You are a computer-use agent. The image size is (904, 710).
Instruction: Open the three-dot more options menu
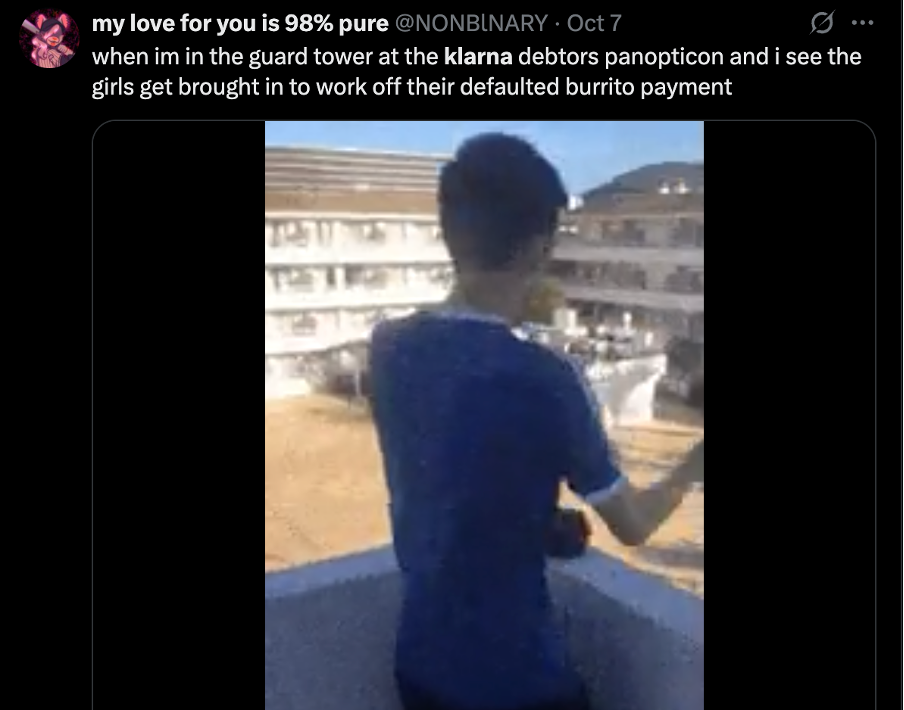point(862,23)
